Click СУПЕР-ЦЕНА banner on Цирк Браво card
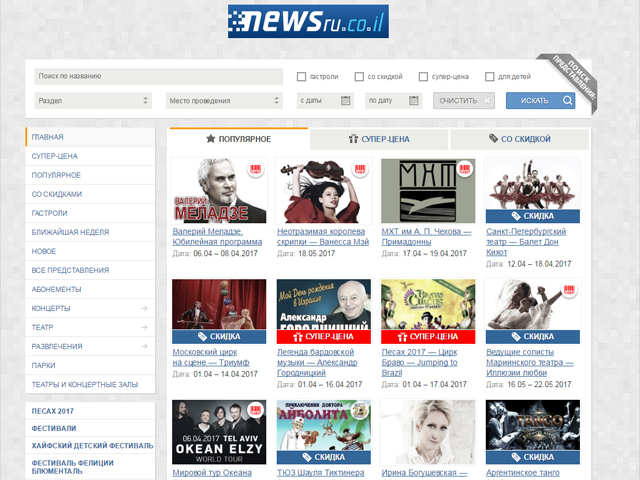Image resolution: width=640 pixels, height=480 pixels. click(428, 337)
